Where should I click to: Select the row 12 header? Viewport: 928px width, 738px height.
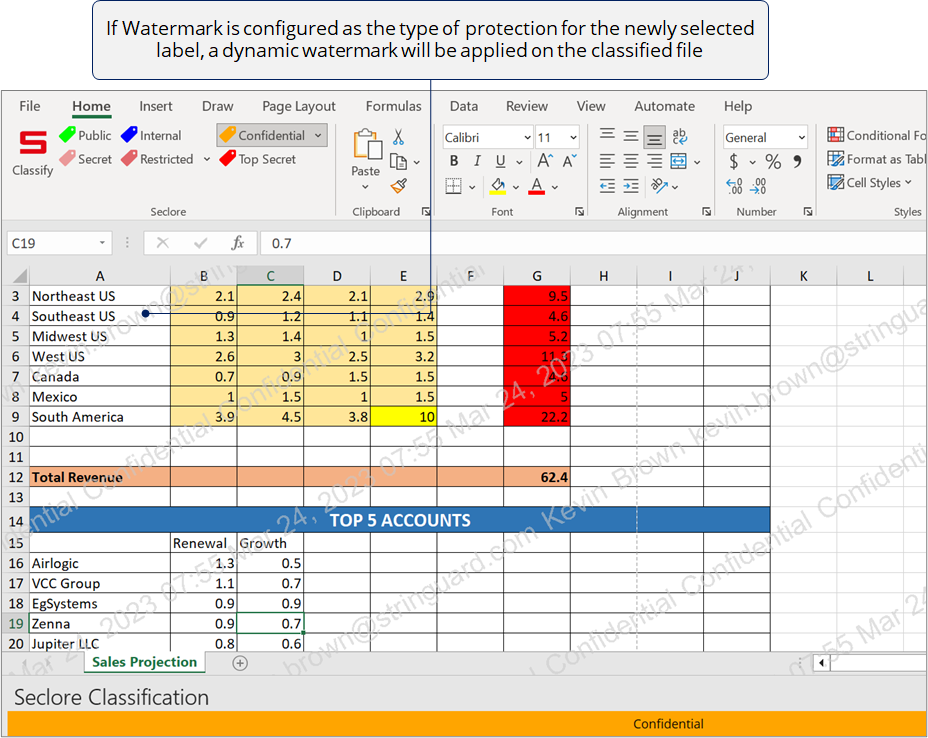click(x=15, y=477)
